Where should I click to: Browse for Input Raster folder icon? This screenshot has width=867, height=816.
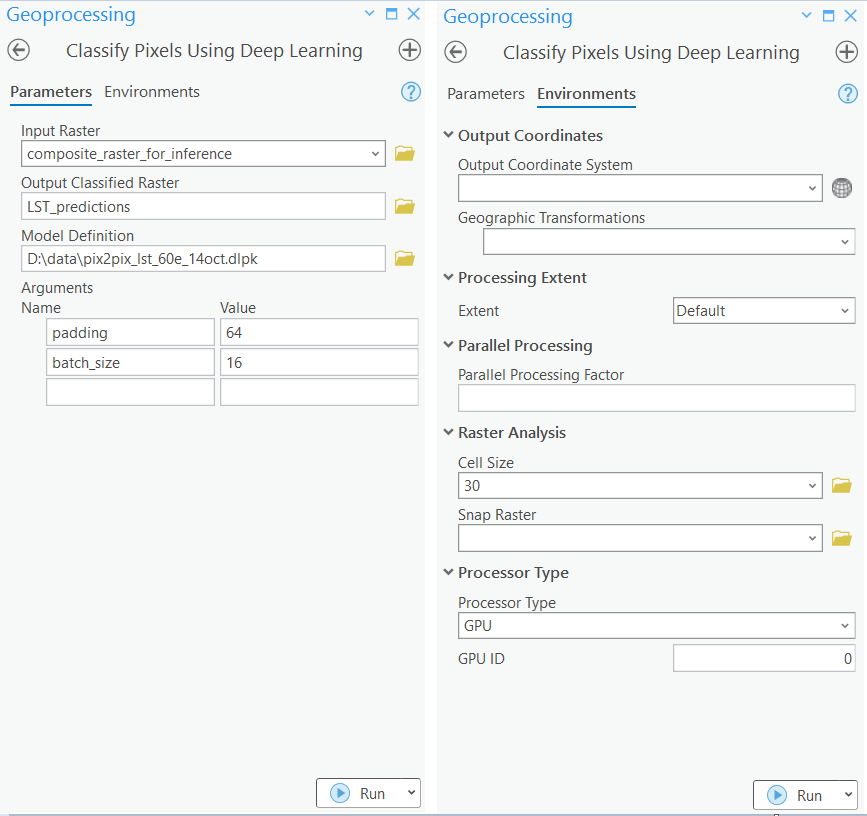pos(404,154)
